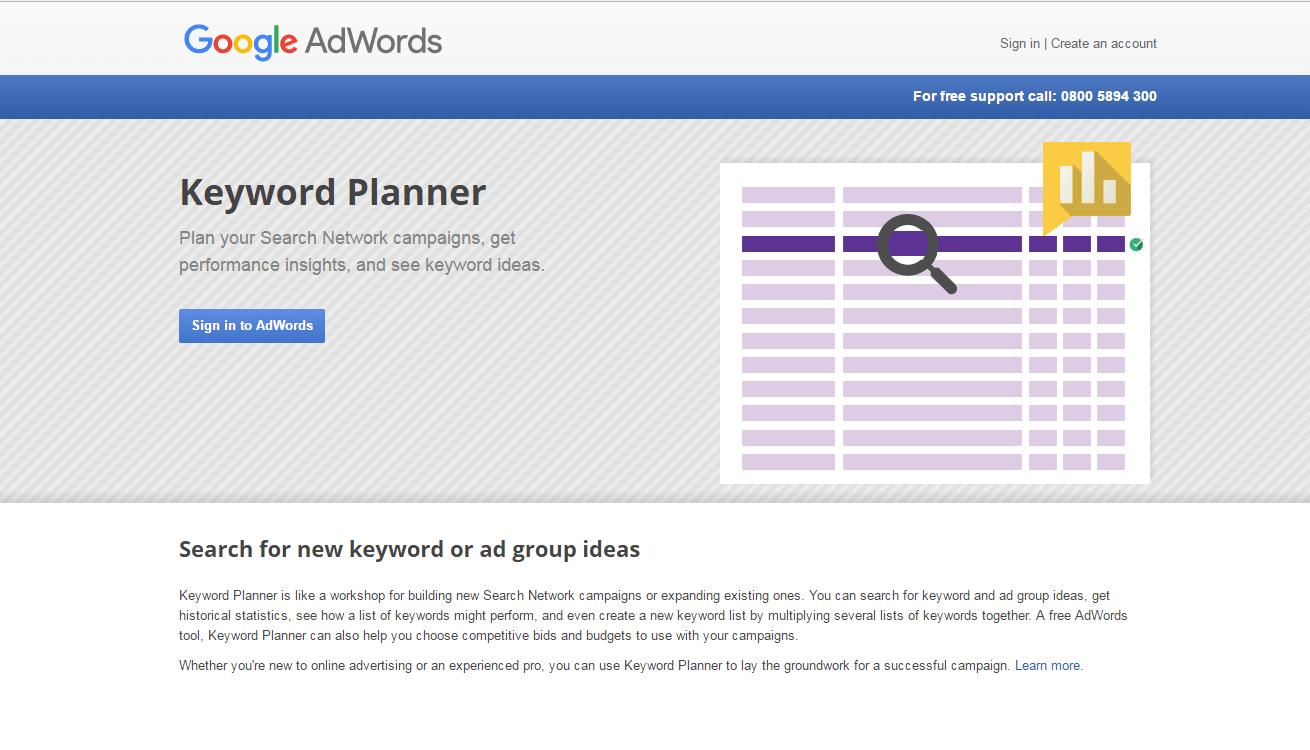Follow the Learn more link

(x=1047, y=665)
